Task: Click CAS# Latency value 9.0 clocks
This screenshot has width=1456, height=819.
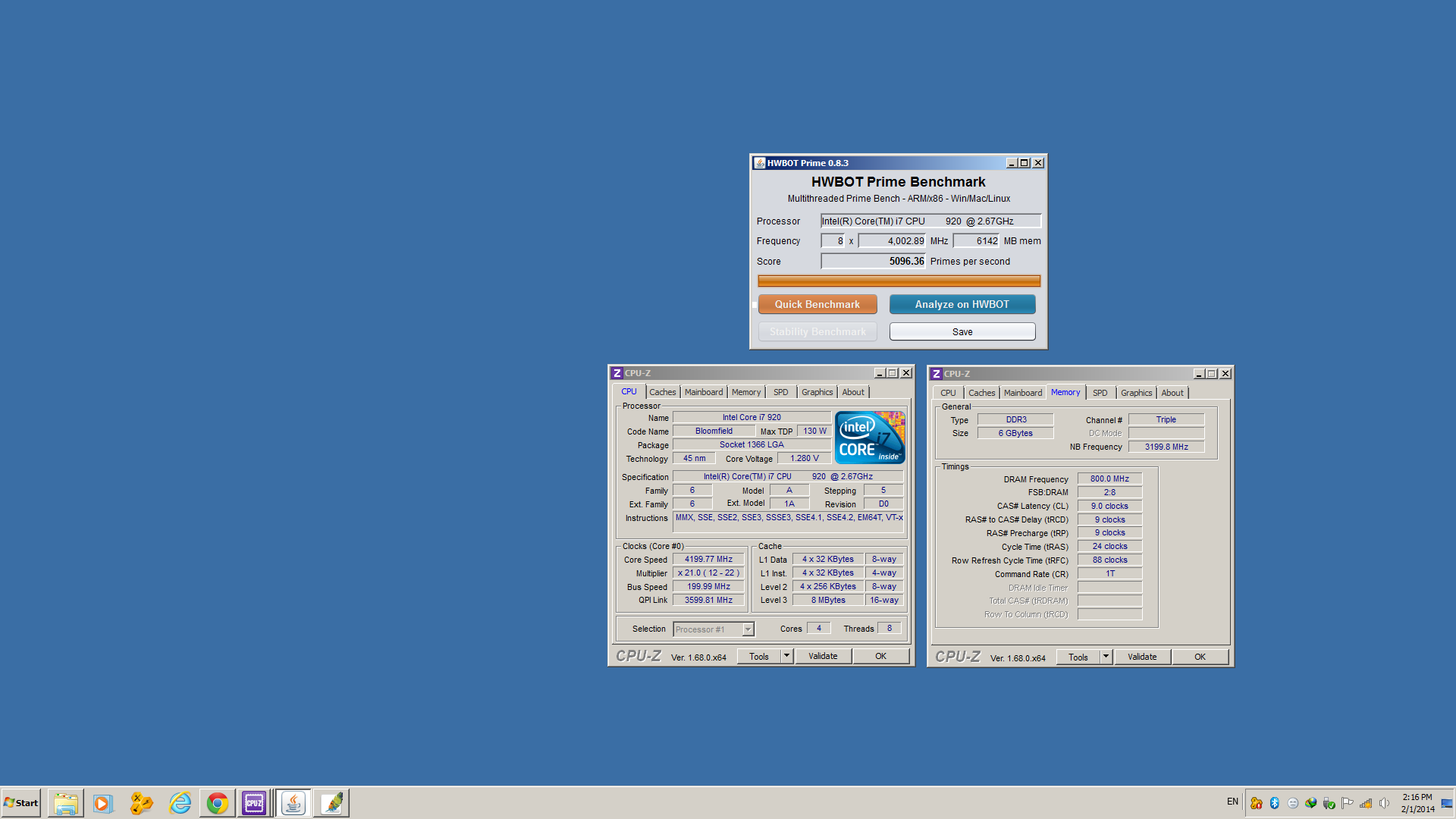Action: click(1109, 506)
